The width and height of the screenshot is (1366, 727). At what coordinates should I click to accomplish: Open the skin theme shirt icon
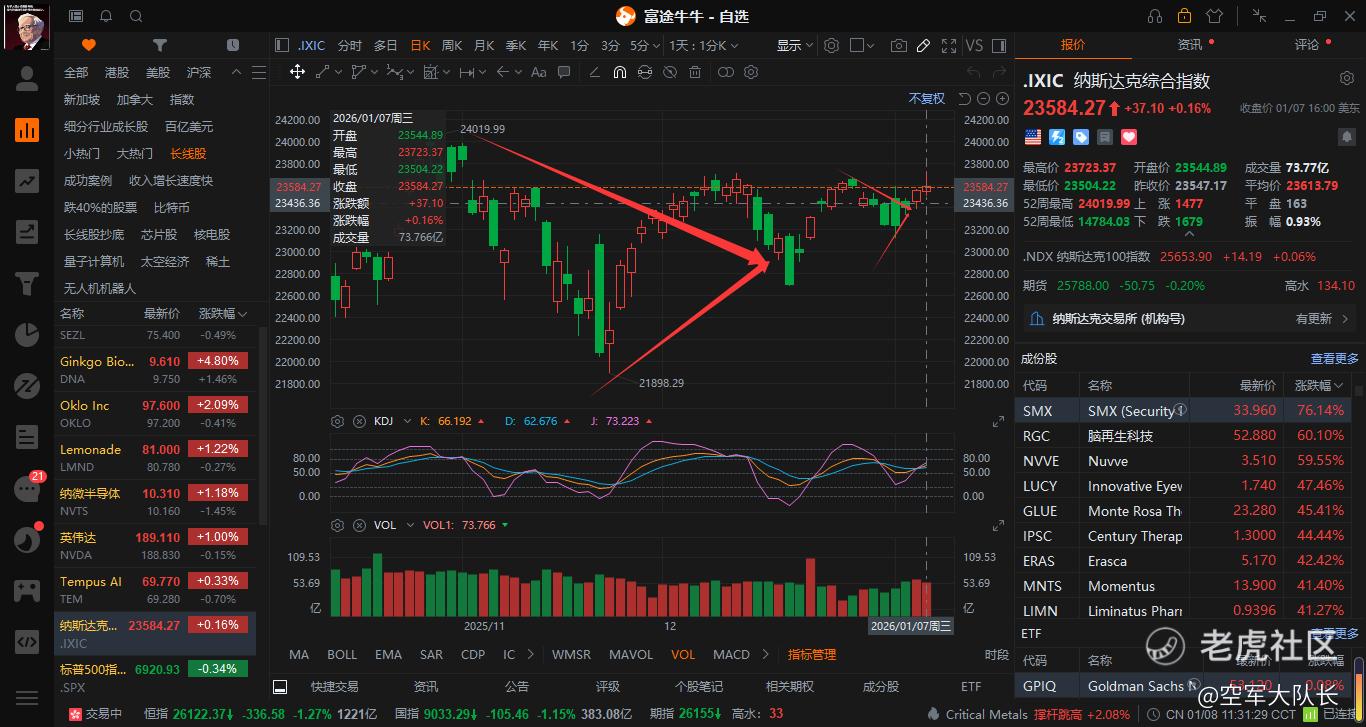click(x=1215, y=16)
